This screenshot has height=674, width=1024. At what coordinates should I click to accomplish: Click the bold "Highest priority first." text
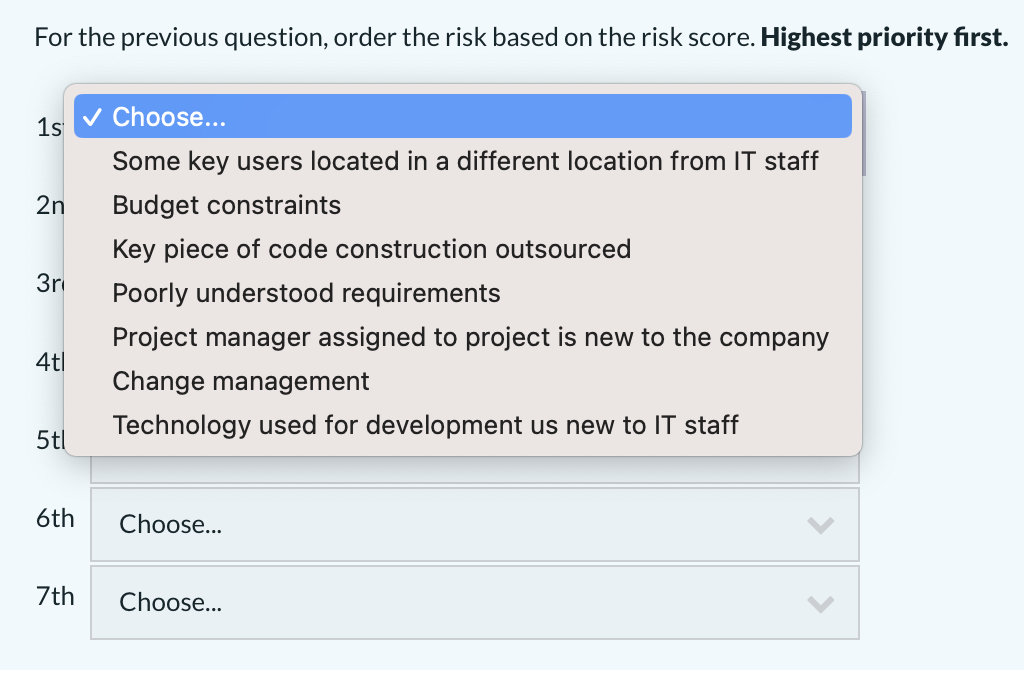tap(884, 39)
